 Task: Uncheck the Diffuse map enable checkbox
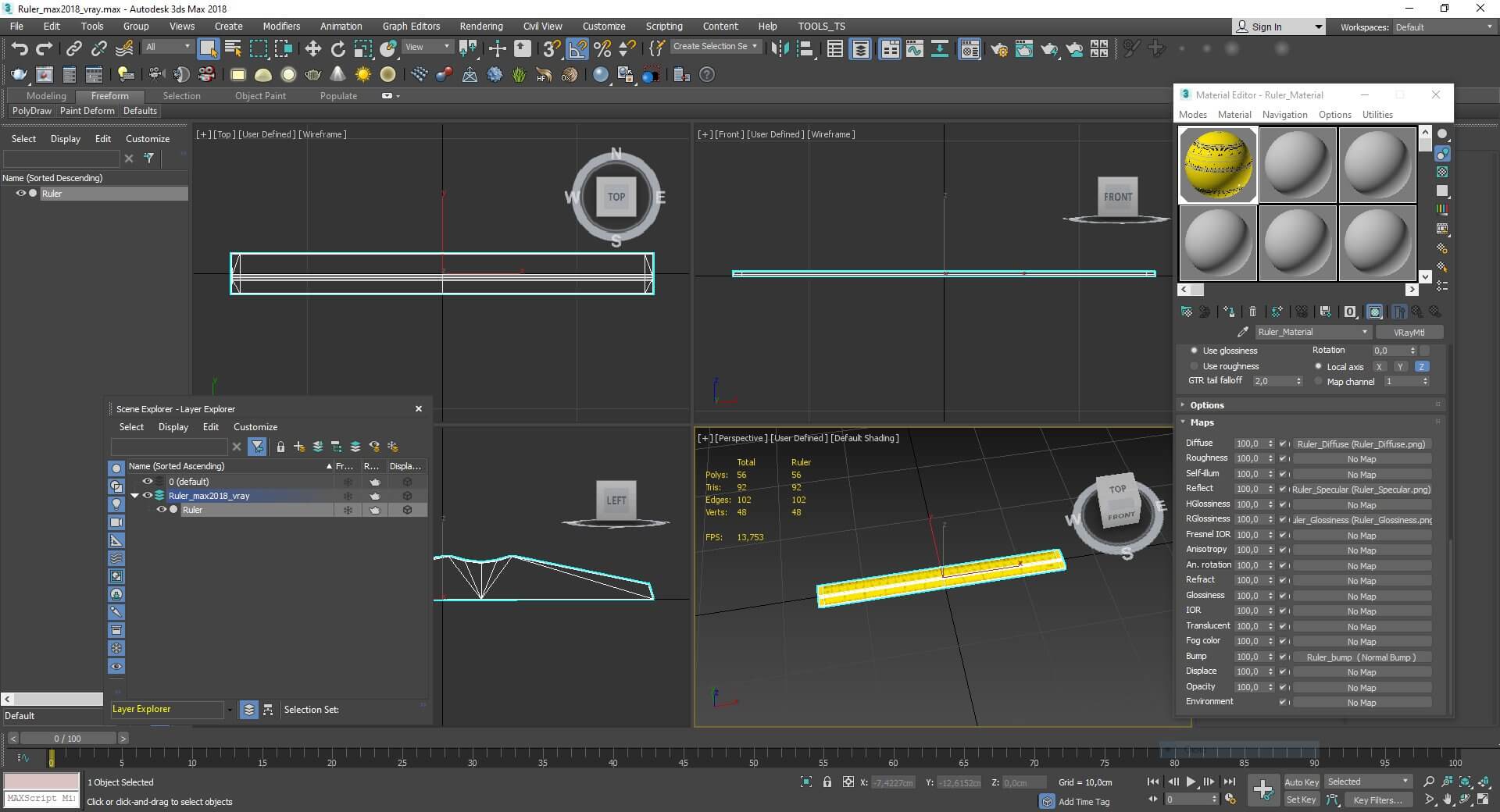coord(1282,443)
